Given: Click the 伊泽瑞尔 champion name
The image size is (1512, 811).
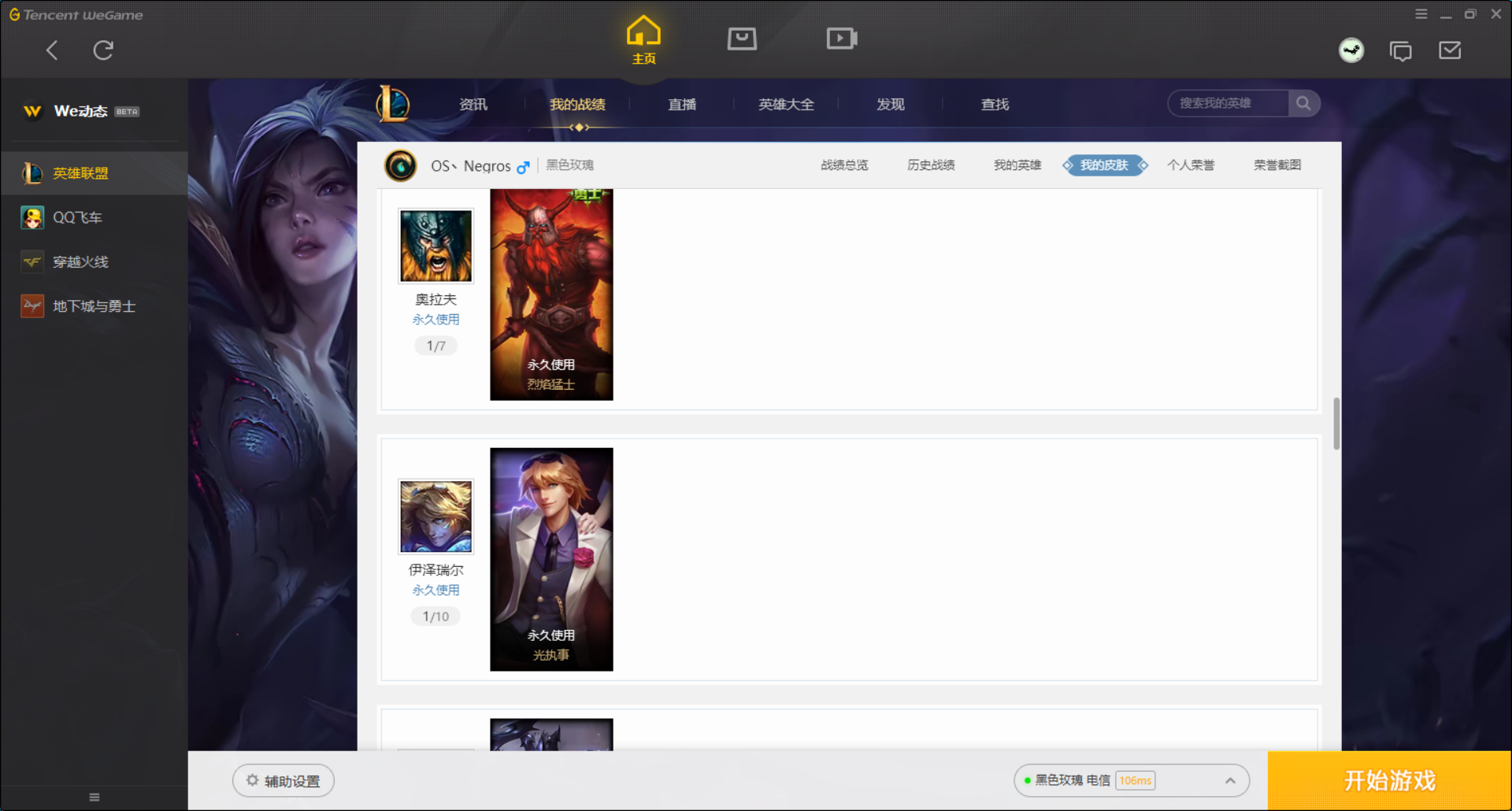Looking at the screenshot, I should 436,570.
